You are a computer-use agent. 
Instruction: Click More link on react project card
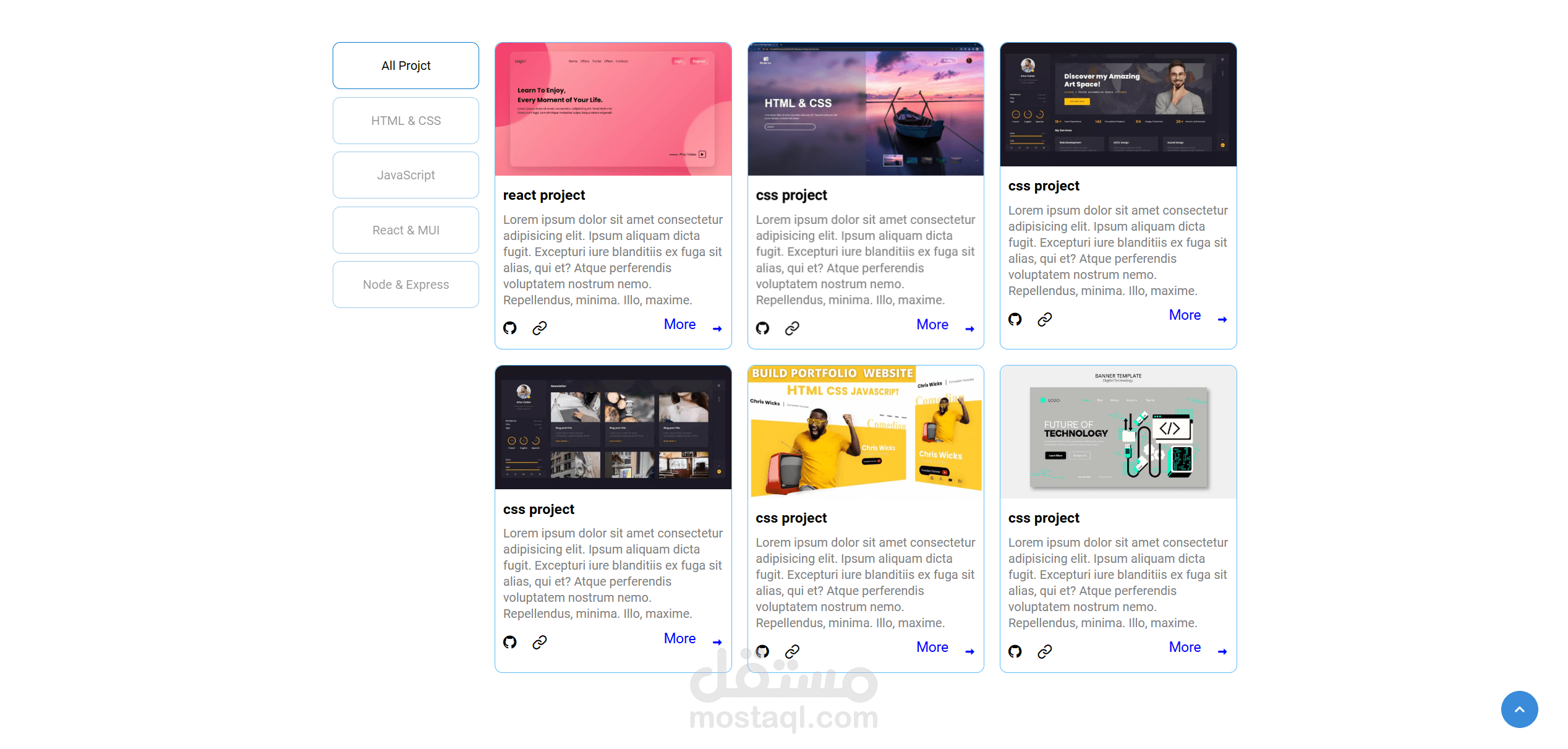click(x=680, y=325)
